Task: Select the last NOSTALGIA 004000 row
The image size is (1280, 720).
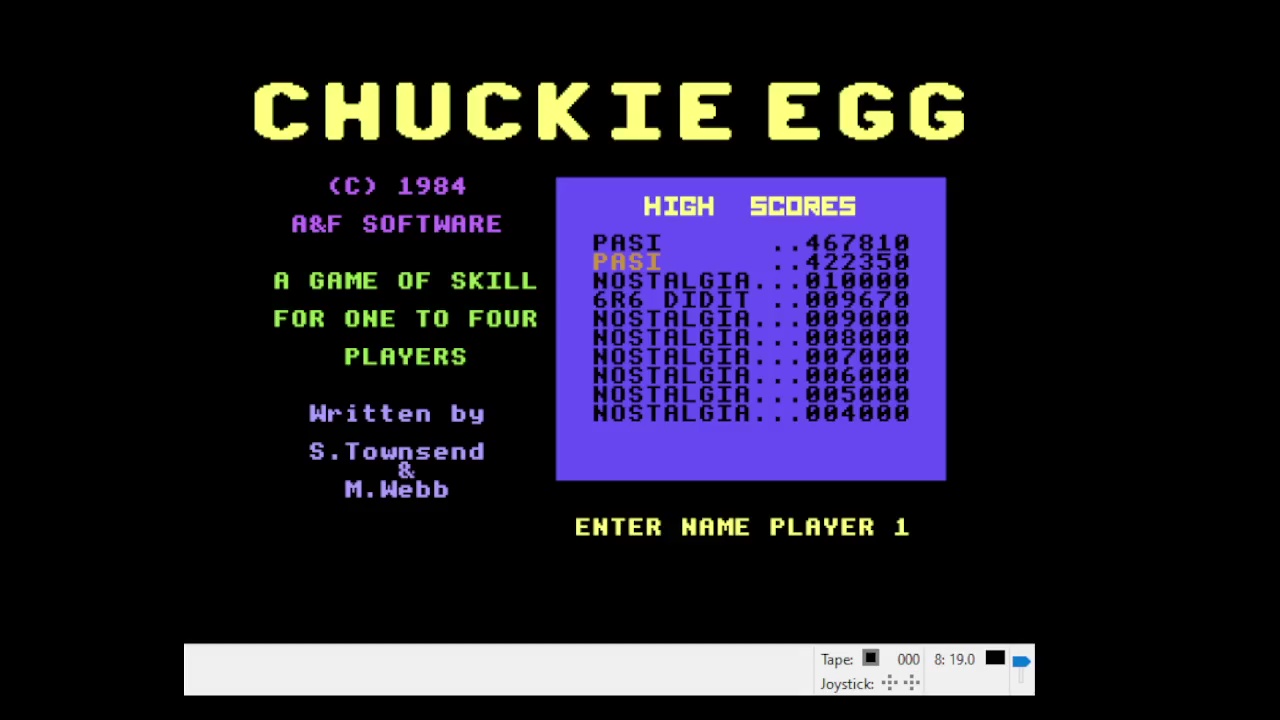Action: pos(750,413)
